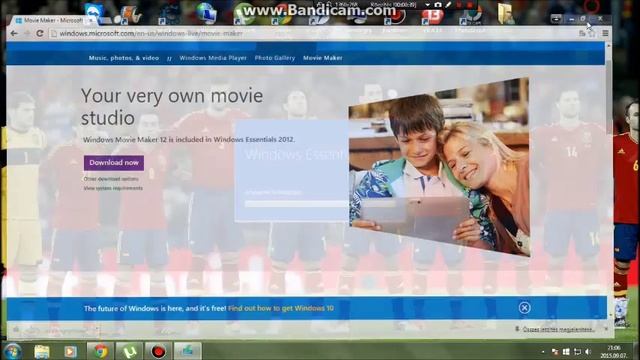Select Movie Maker in the blue navigation bar

322,58
